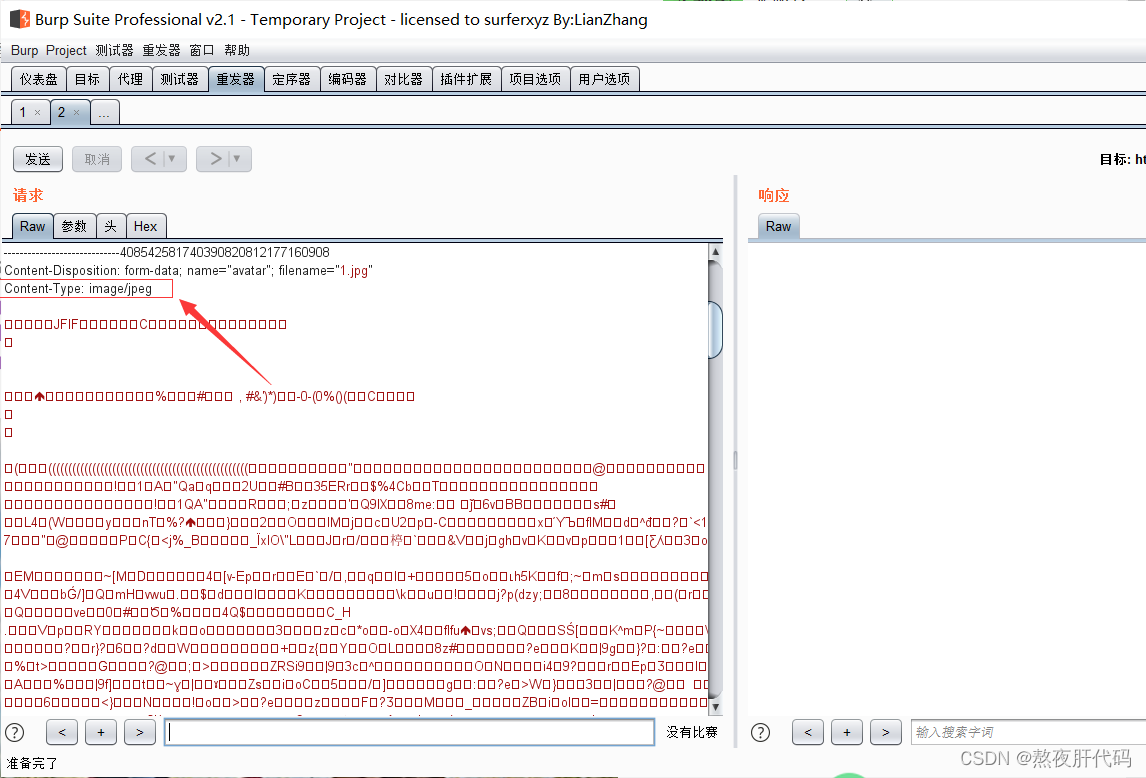1146x778 pixels.
Task: Click the Content-Type: image/jpeg line
Action: (x=78, y=289)
